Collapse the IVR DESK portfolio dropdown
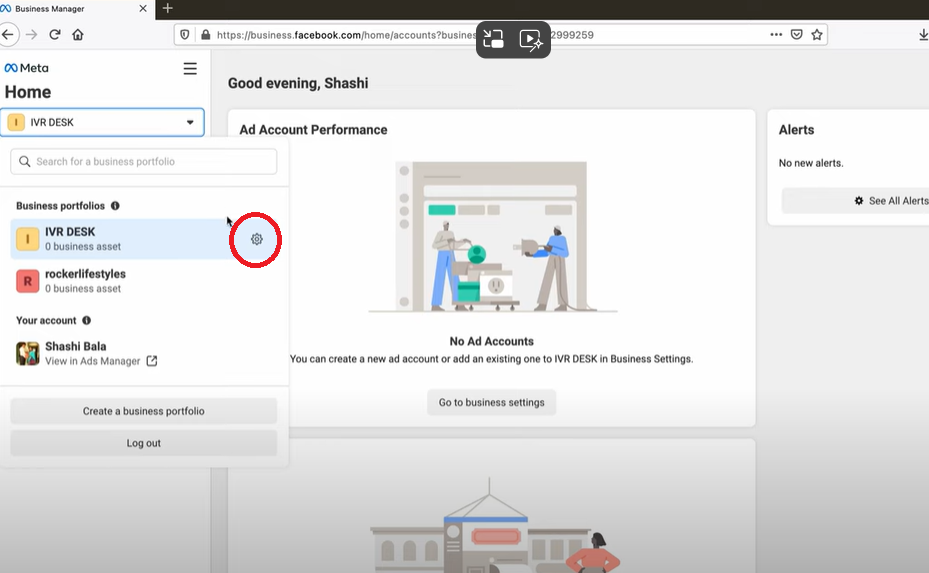929x573 pixels. click(x=102, y=122)
